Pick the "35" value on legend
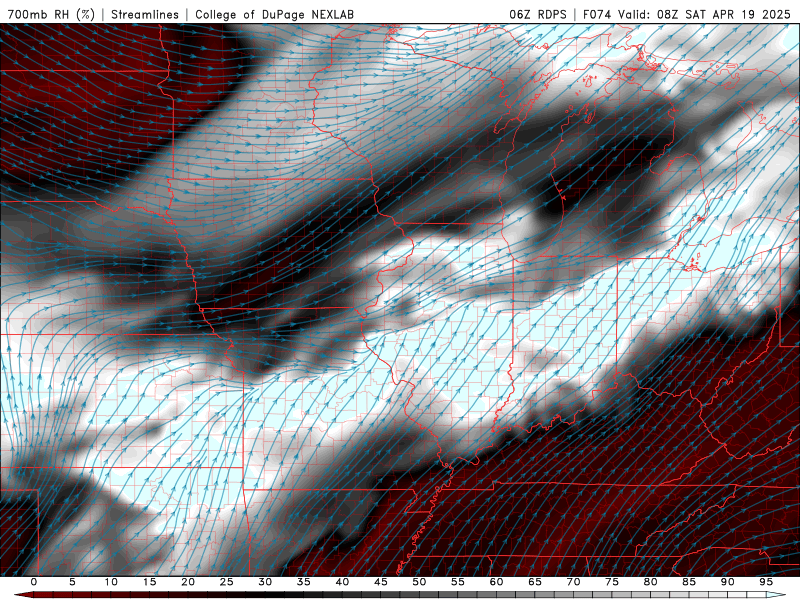Viewport: 800px width, 600px height. [304, 582]
